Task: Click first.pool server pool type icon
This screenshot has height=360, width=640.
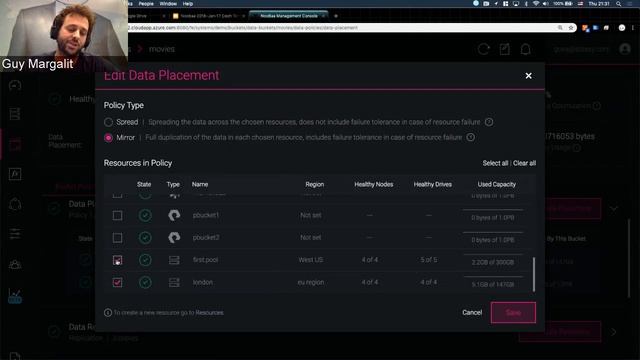Action: pos(174,260)
